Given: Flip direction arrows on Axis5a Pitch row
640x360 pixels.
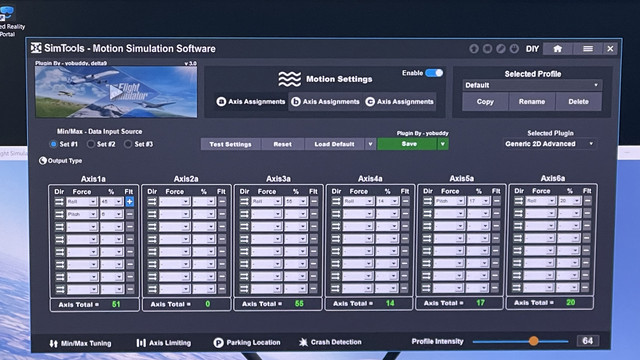Looking at the screenshot, I should click(x=428, y=201).
